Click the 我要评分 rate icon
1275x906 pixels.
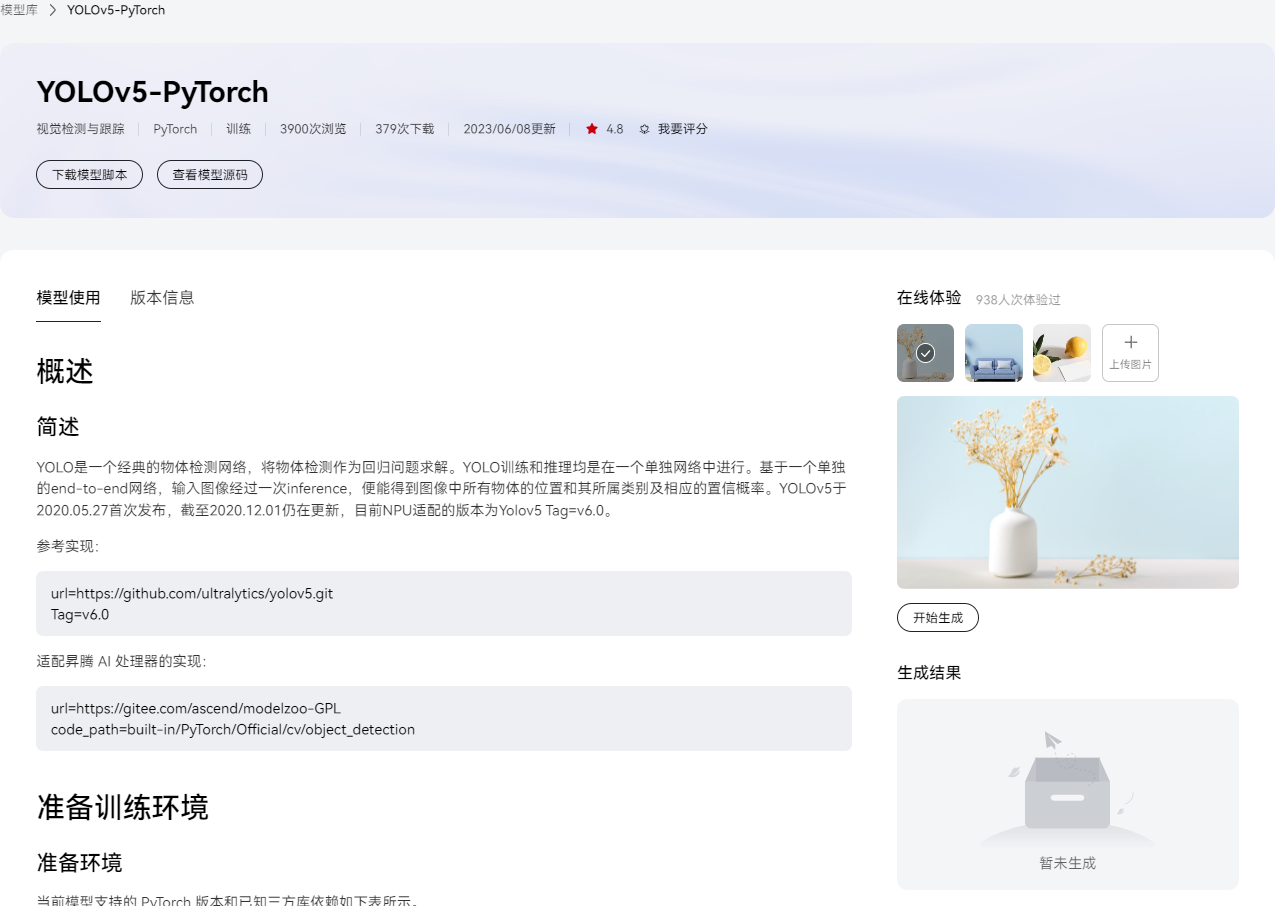645,129
